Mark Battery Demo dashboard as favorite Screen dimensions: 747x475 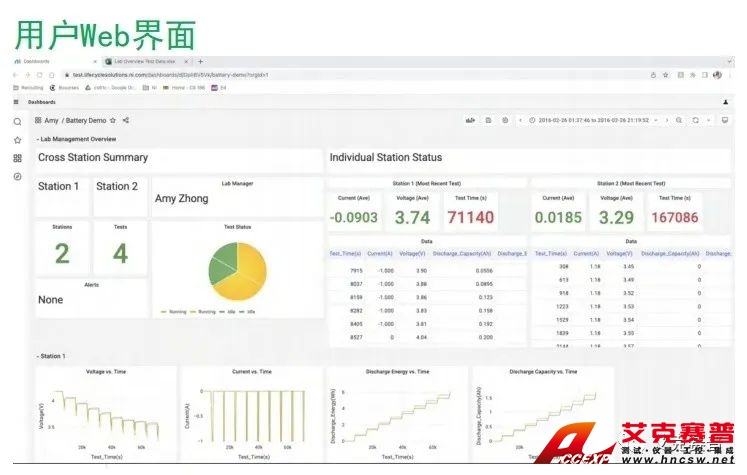(x=112, y=120)
